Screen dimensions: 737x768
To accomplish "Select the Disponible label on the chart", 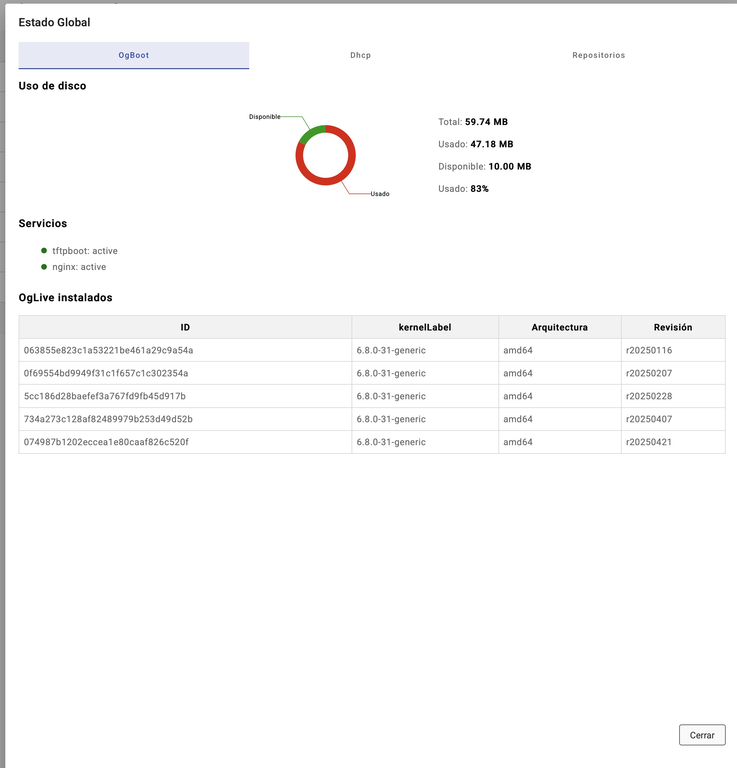I will pyautogui.click(x=265, y=117).
